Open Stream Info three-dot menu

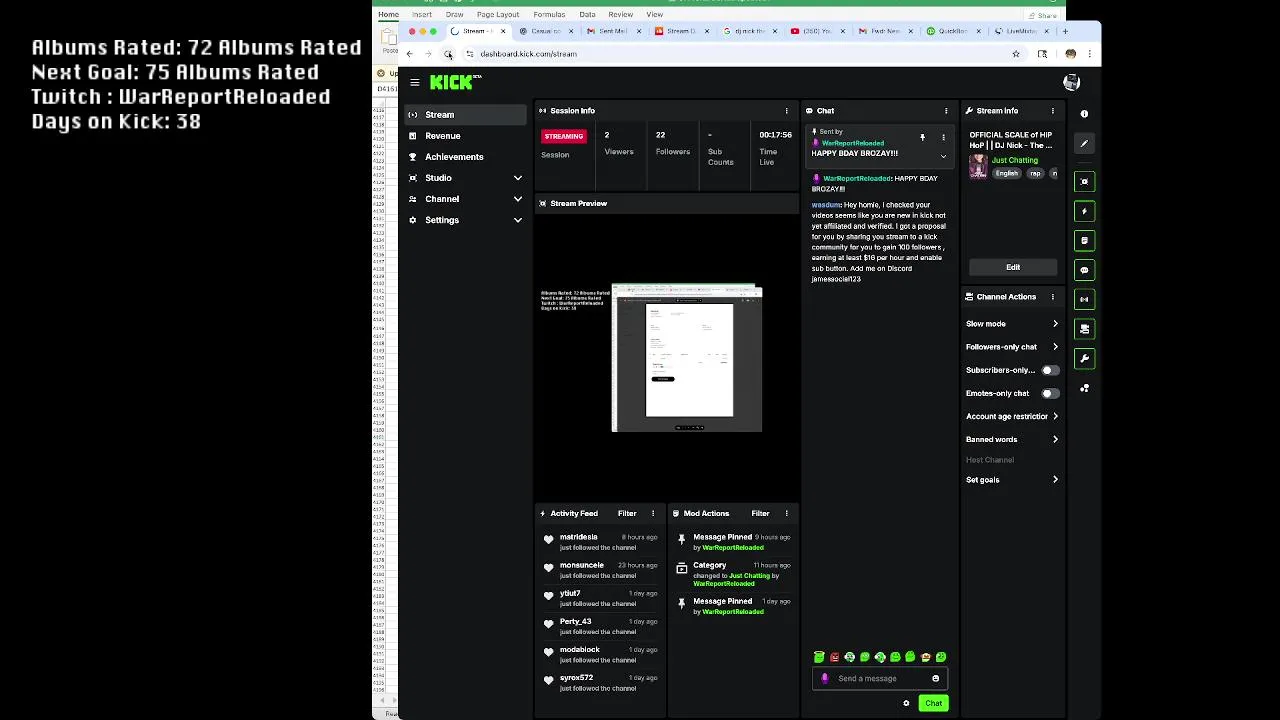1052,111
